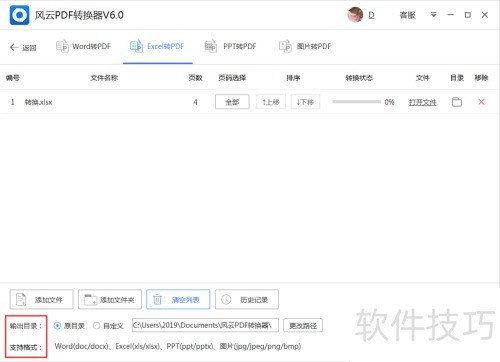Click the conversion progress bar
Viewport: 500px width, 362px height.
pyautogui.click(x=356, y=102)
